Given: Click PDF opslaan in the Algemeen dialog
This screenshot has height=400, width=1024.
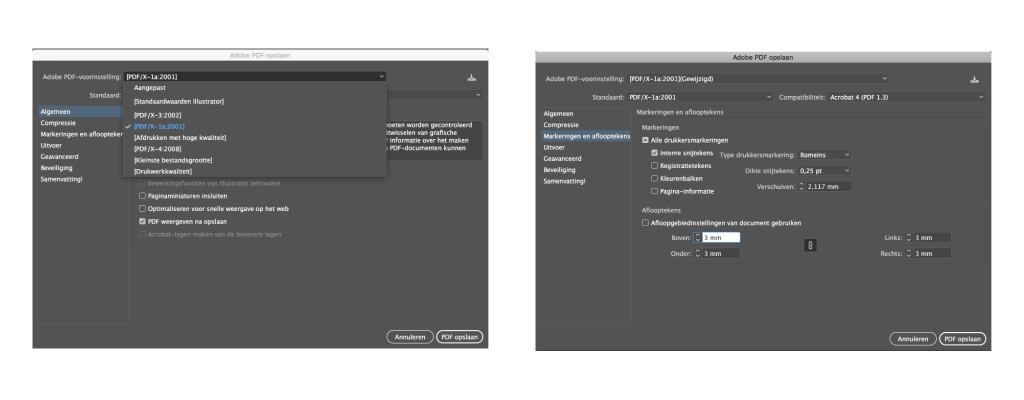Looking at the screenshot, I should click(460, 337).
